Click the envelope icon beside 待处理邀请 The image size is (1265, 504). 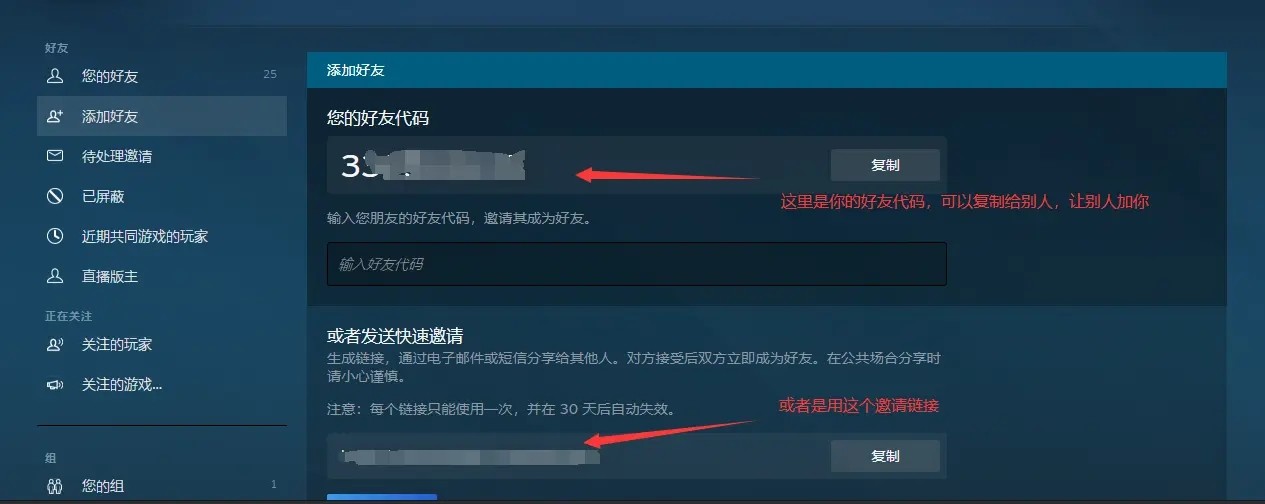click(x=55, y=156)
